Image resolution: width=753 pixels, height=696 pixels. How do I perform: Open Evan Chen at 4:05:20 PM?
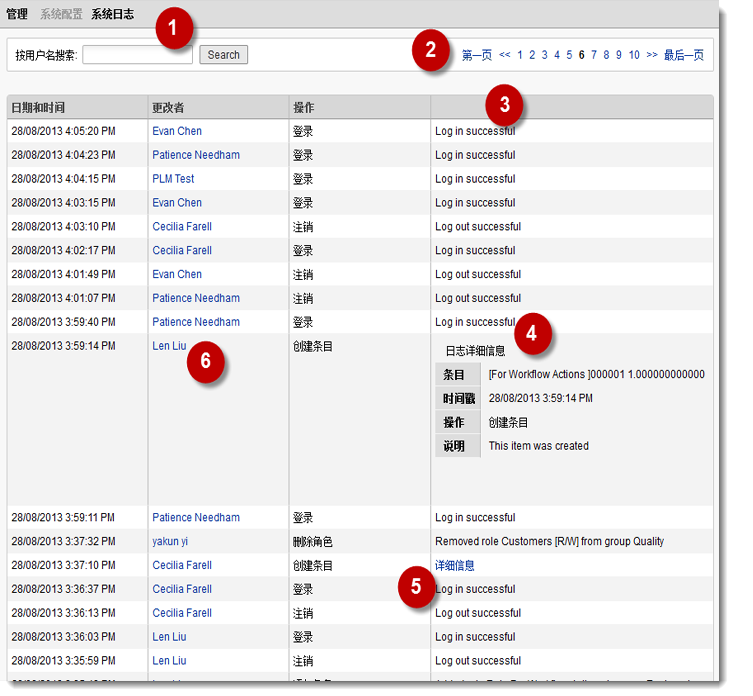coord(177,131)
